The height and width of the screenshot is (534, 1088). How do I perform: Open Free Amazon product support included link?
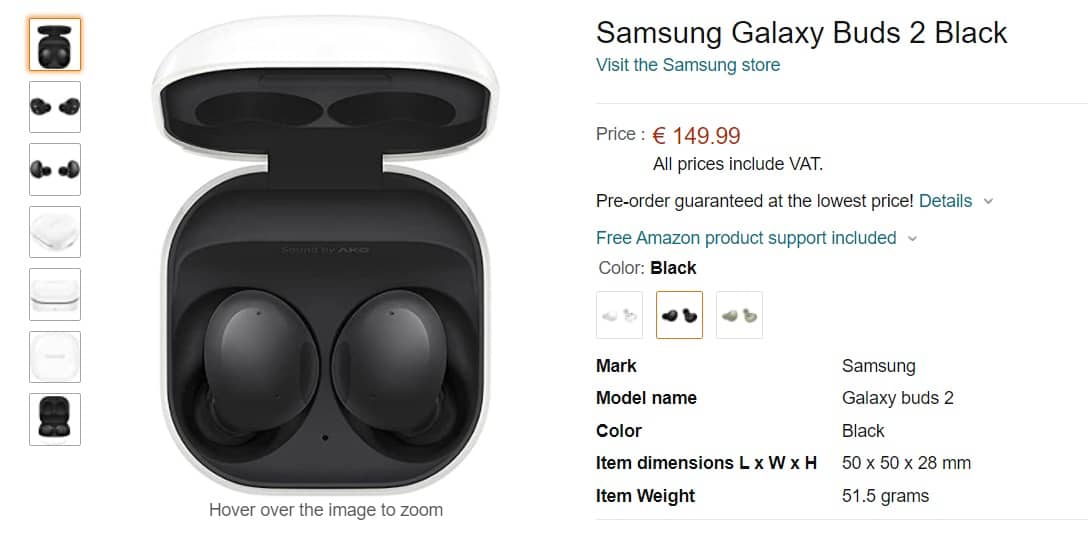coord(746,238)
